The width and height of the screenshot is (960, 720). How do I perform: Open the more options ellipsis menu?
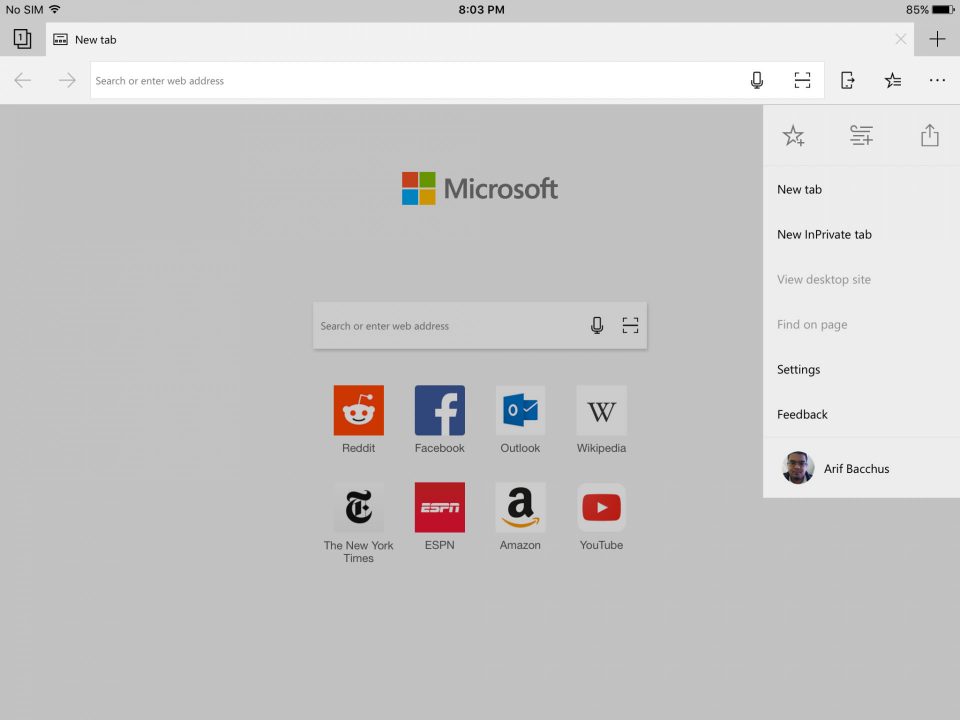[x=937, y=80]
